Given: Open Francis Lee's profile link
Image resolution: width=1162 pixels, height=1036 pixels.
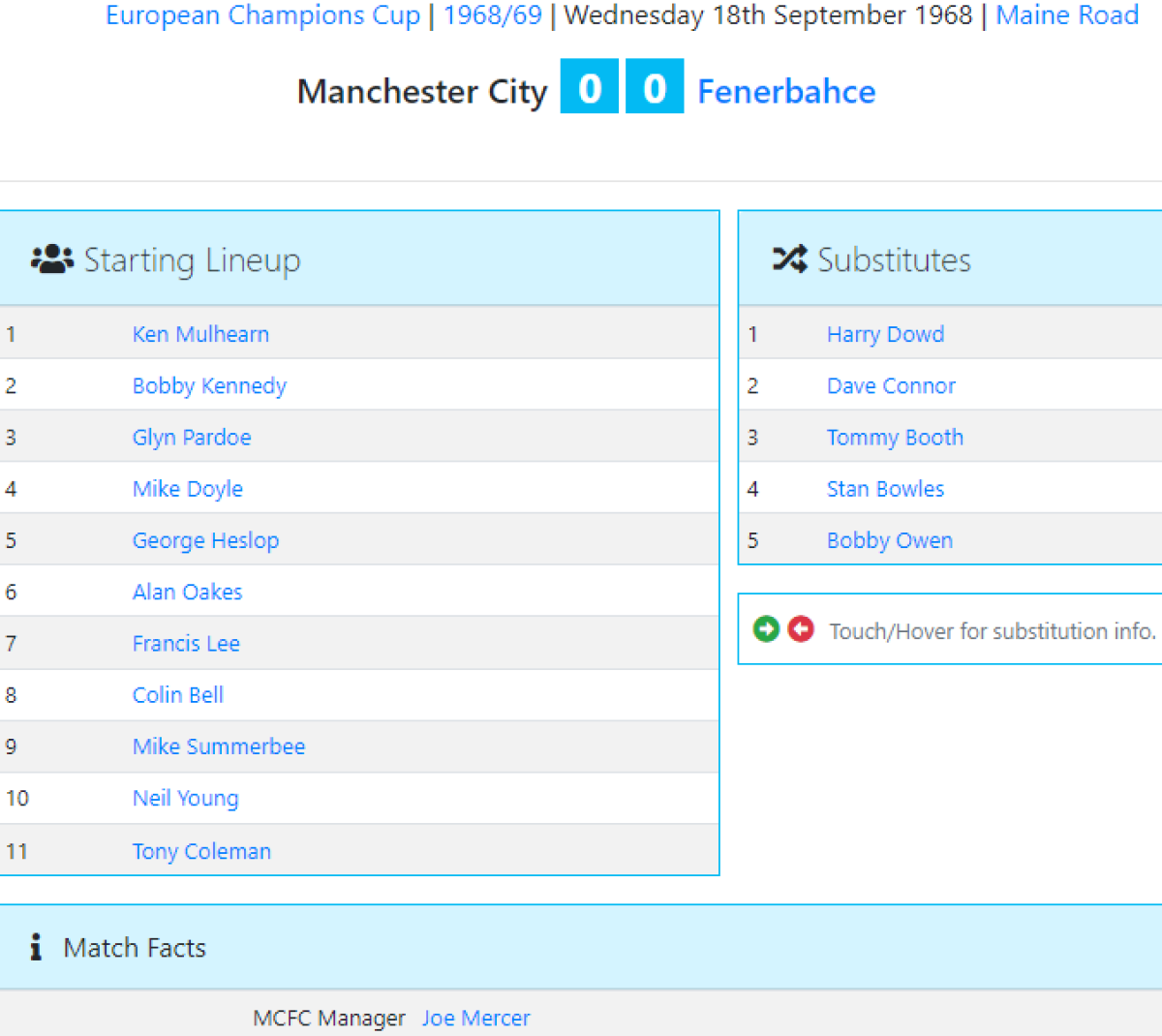Looking at the screenshot, I should (186, 643).
